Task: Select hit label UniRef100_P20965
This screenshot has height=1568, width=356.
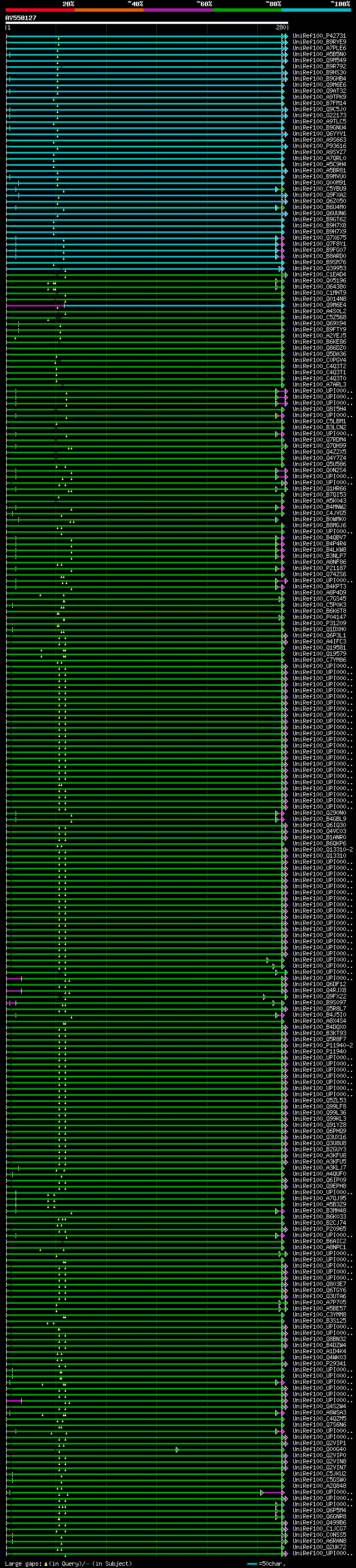Action: (x=319, y=1229)
